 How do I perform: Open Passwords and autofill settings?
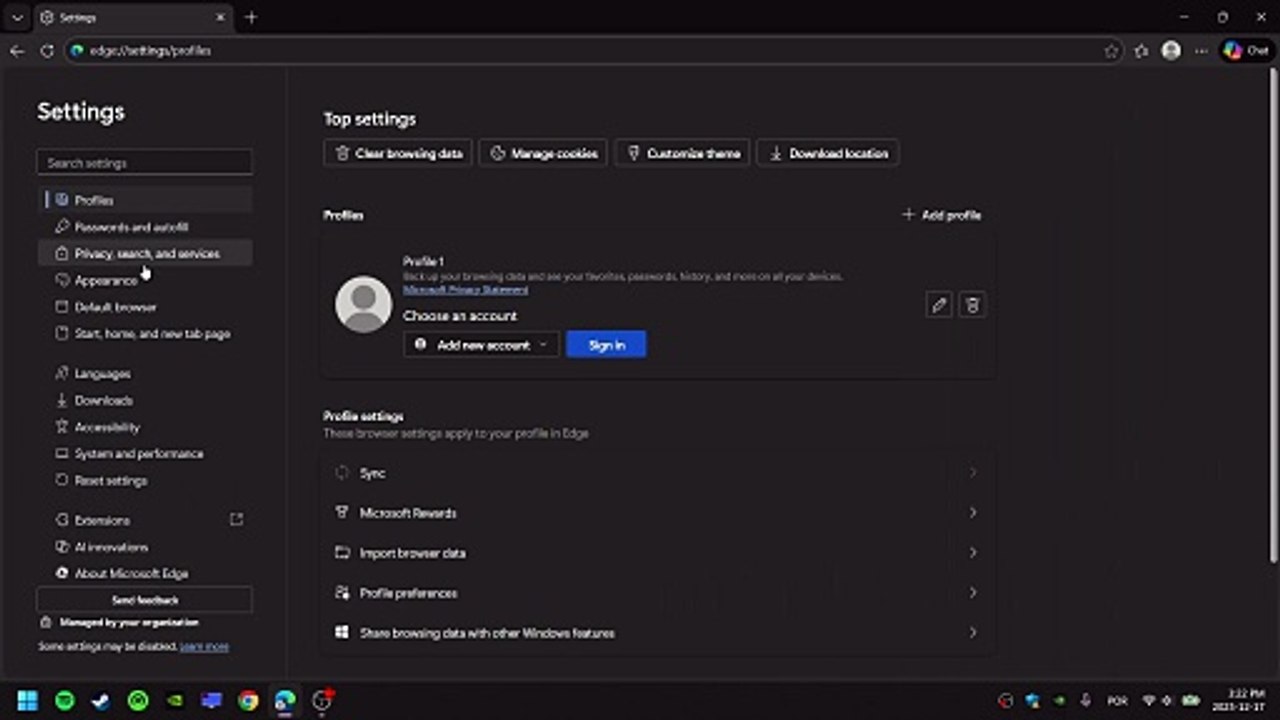point(144,227)
